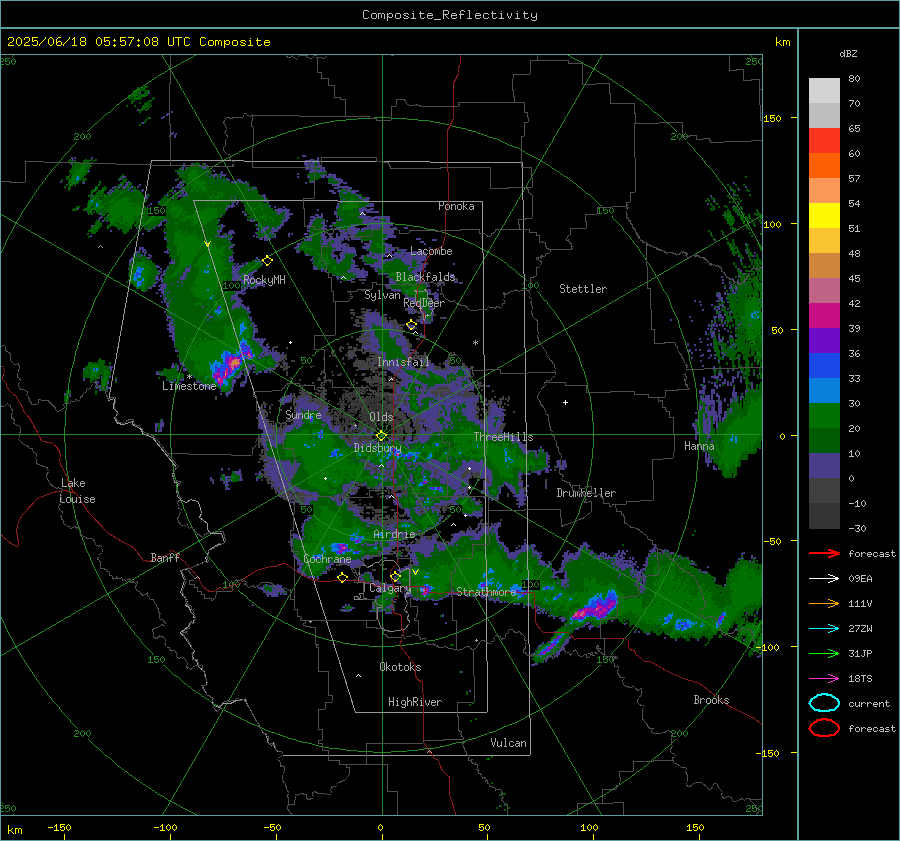Click the red 65 dBZ color swatch
Screen dimensions: 900x841
[x=824, y=140]
